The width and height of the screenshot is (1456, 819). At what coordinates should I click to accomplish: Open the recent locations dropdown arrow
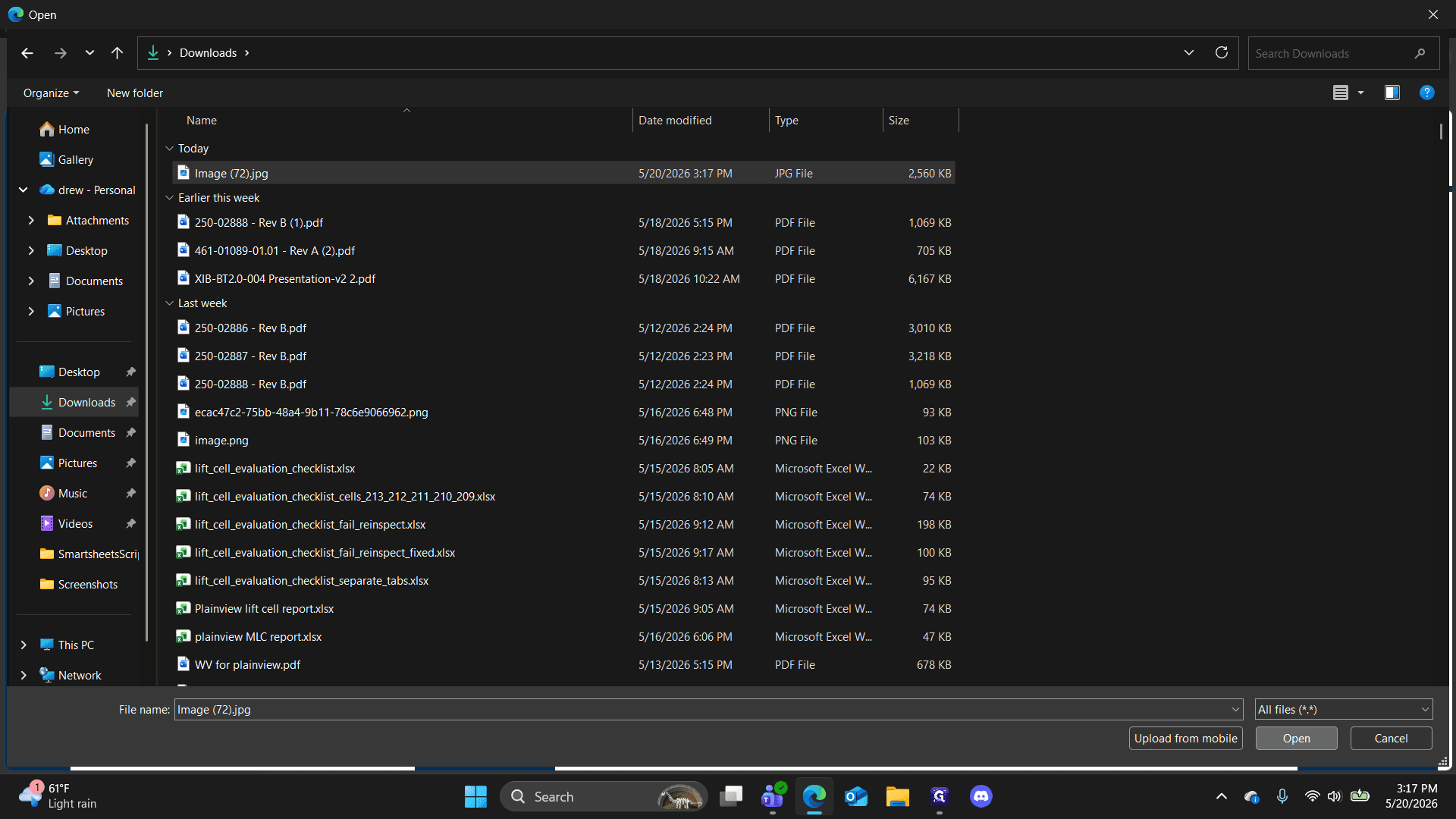point(89,53)
